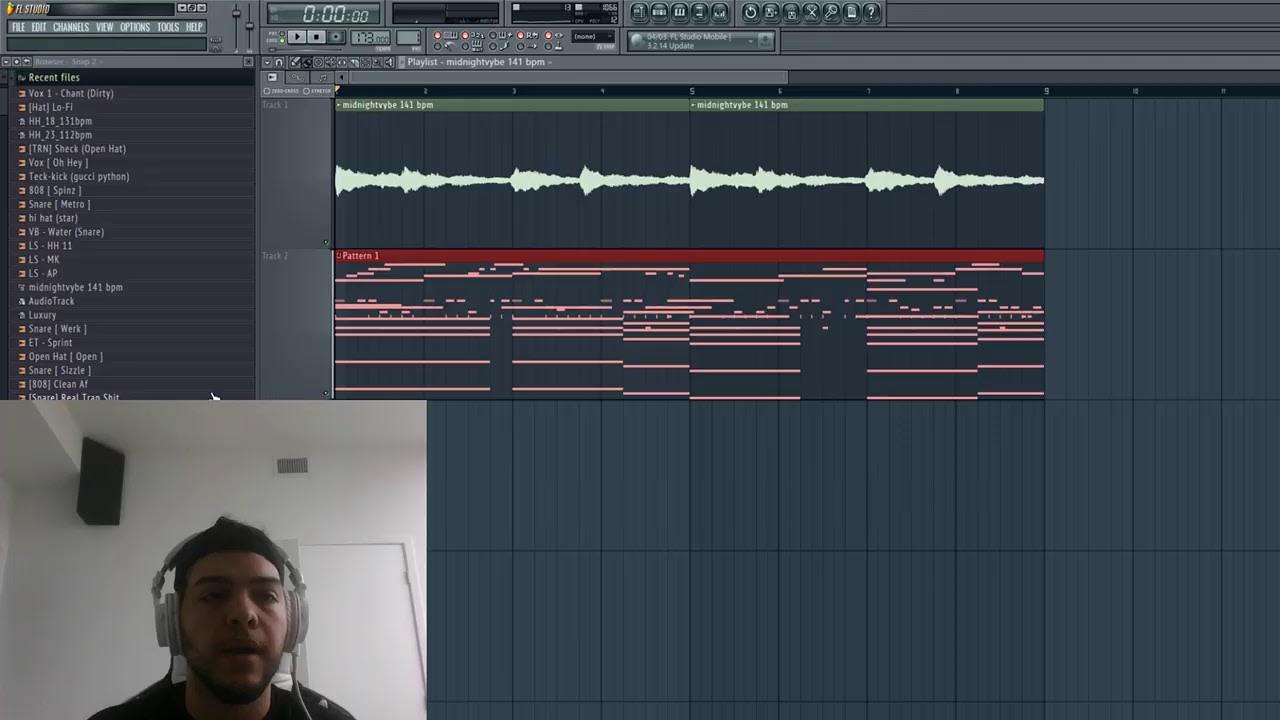The width and height of the screenshot is (1280, 720).
Task: Collapse the Recent files folder
Action: tap(54, 77)
